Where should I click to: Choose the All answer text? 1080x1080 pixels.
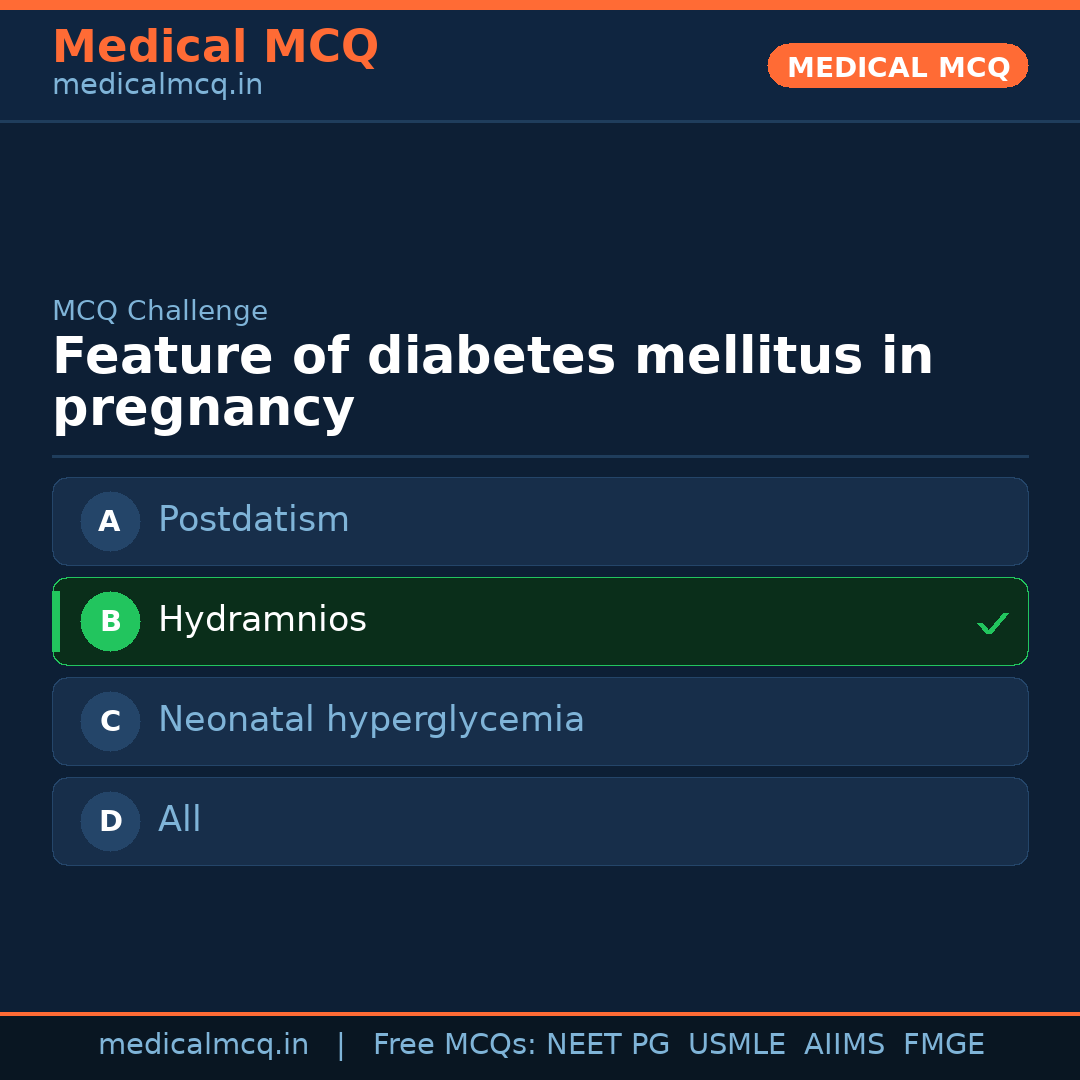(x=180, y=820)
